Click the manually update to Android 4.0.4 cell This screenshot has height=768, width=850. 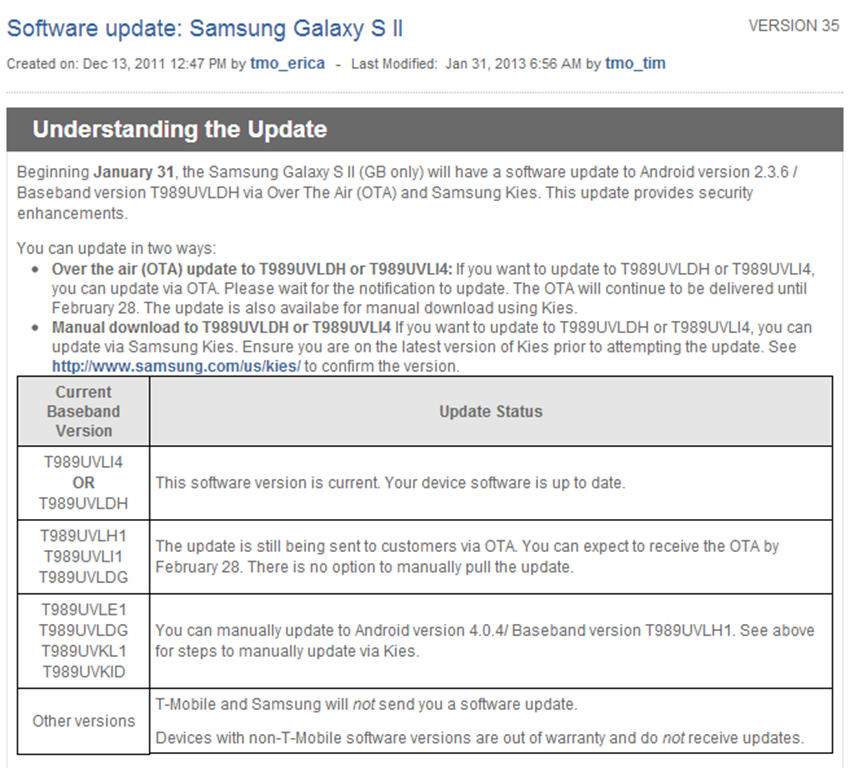[491, 641]
